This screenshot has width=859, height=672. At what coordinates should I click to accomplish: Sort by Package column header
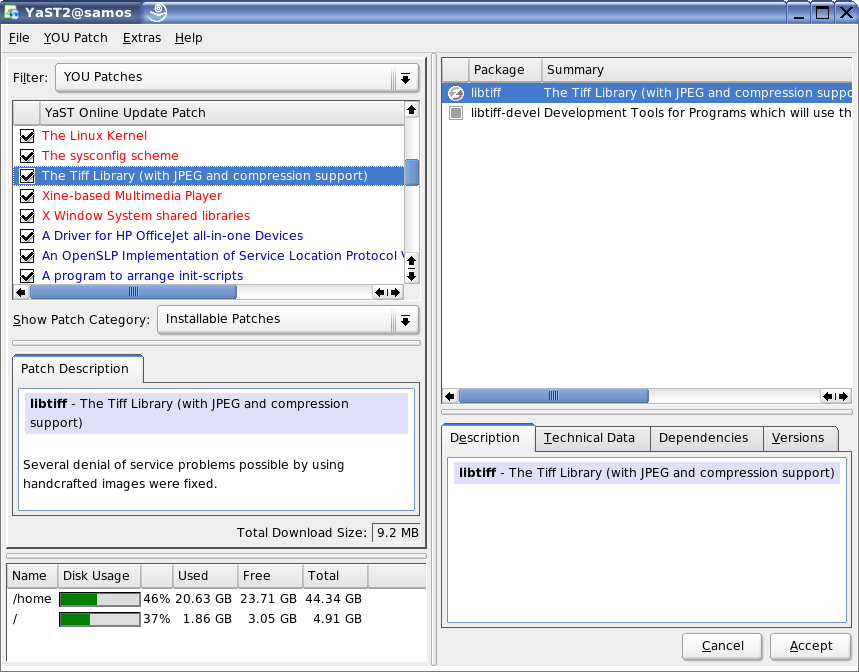[x=505, y=70]
